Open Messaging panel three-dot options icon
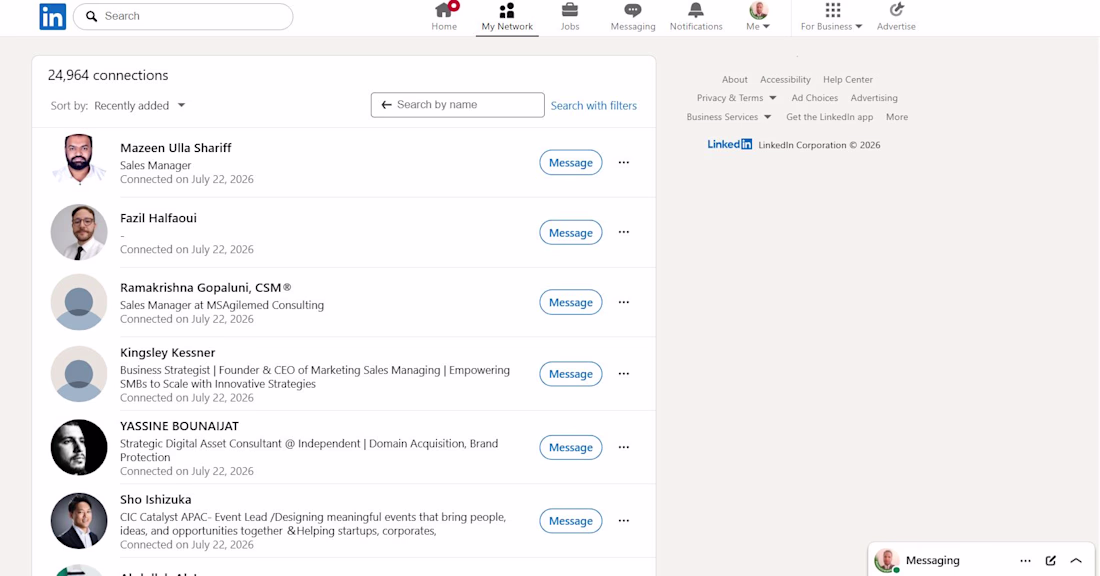Screen dimensions: 1100x576 tap(1025, 560)
